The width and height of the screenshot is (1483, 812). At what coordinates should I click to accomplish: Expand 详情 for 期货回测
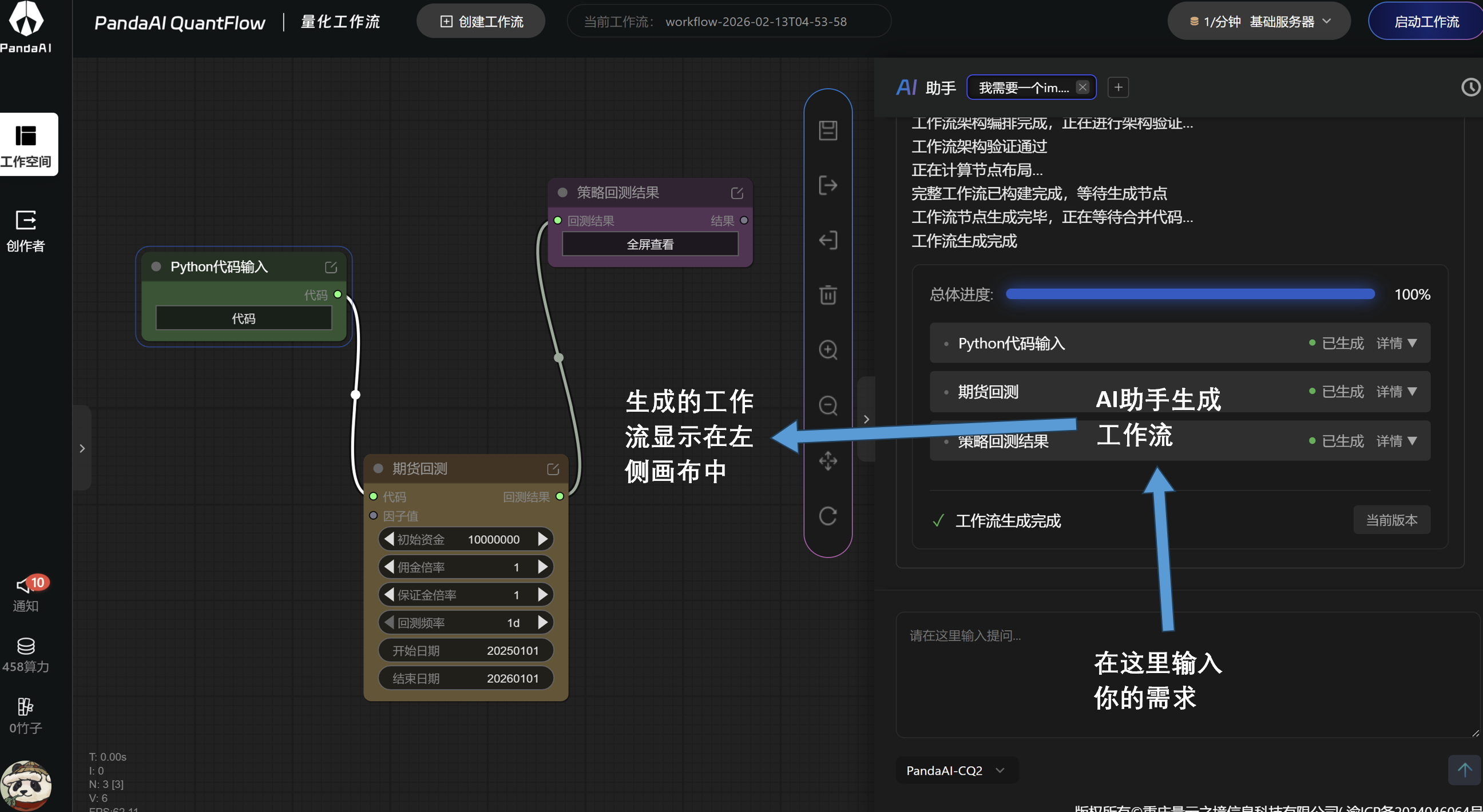click(1397, 391)
